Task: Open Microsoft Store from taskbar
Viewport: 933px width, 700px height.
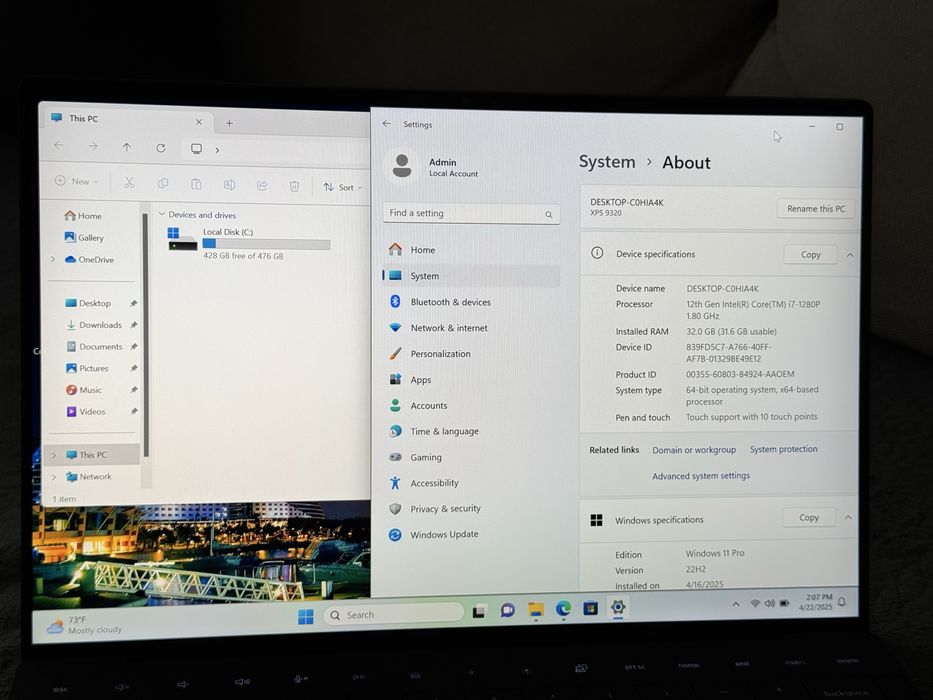Action: 590,608
